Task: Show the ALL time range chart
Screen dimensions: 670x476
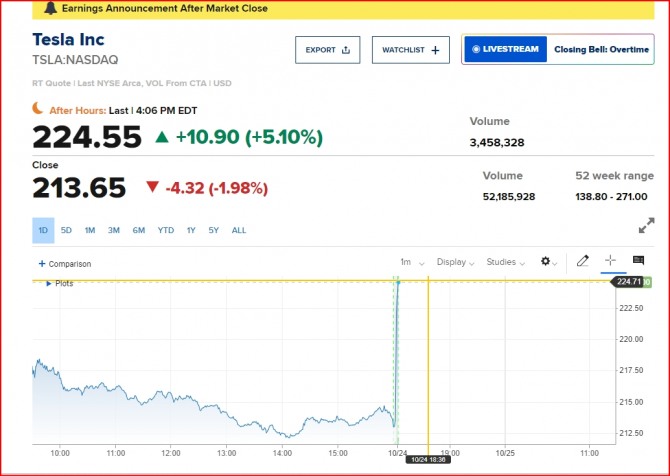Action: [239, 230]
